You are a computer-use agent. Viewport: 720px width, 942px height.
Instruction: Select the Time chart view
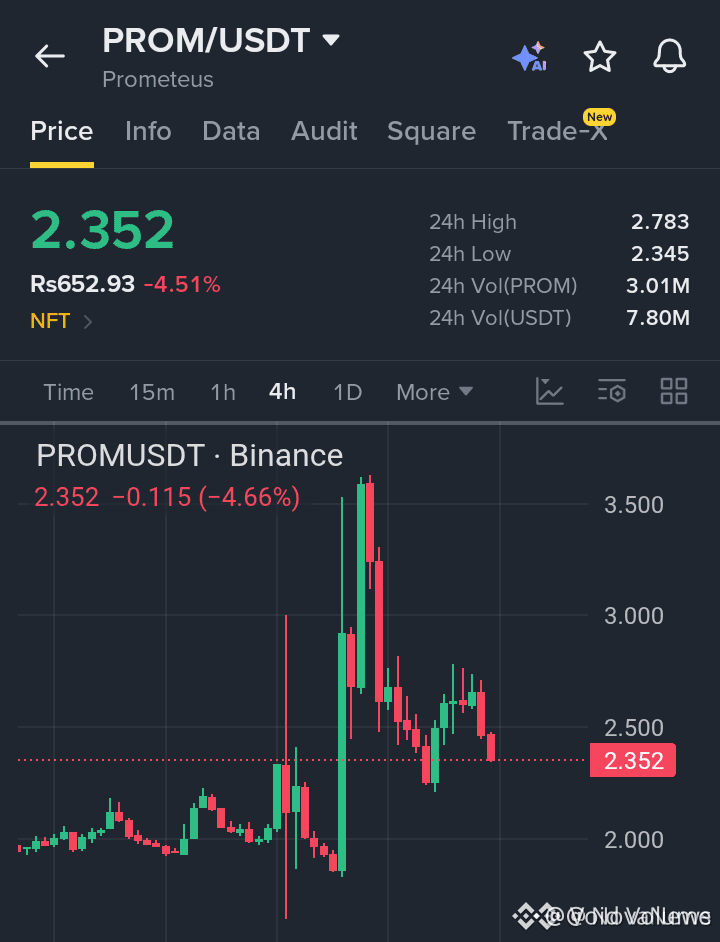coord(69,392)
